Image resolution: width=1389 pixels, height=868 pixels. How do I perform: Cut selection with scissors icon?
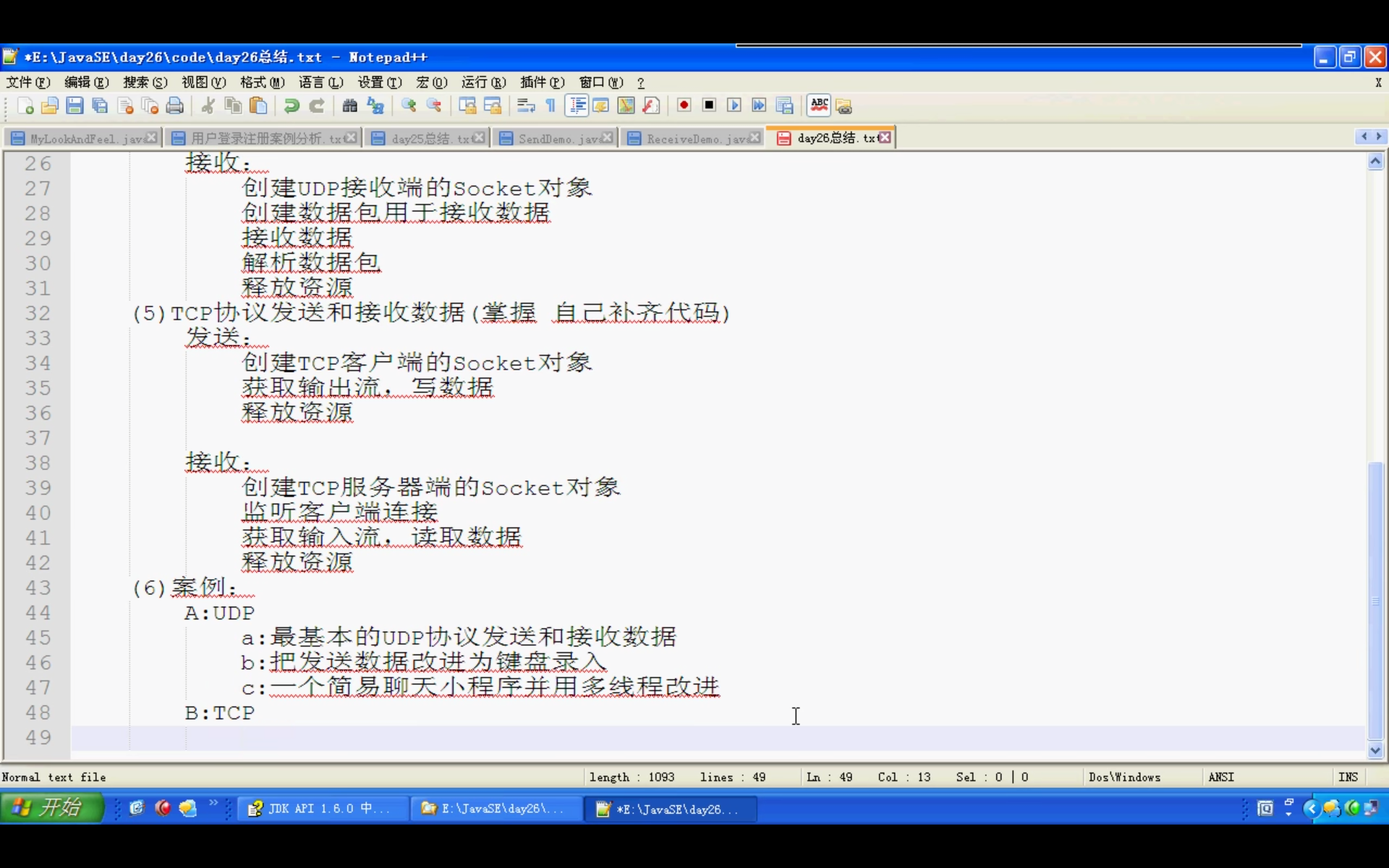tap(208, 106)
